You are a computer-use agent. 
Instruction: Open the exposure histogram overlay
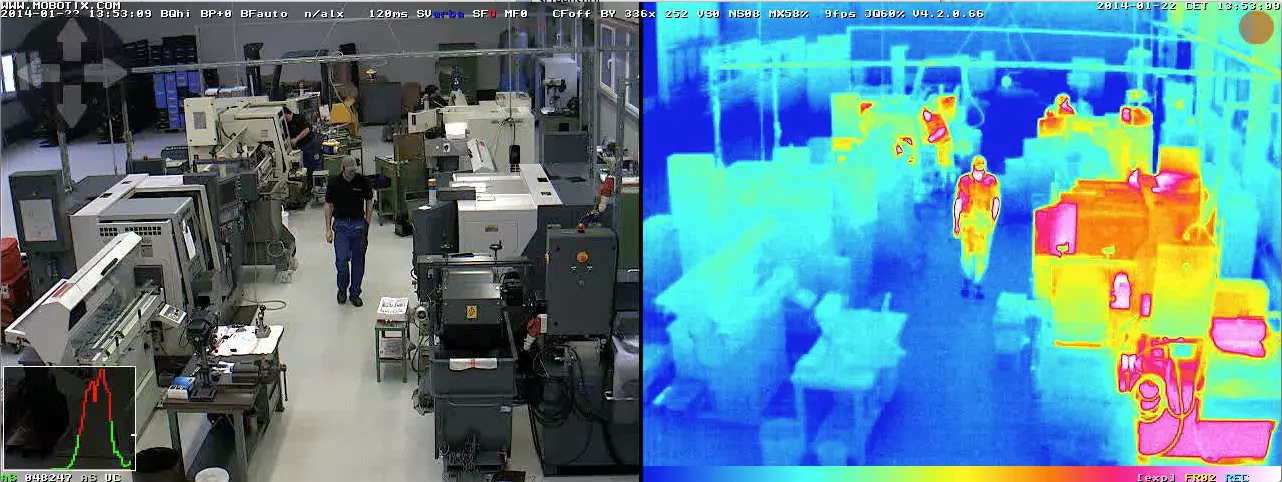click(x=69, y=417)
